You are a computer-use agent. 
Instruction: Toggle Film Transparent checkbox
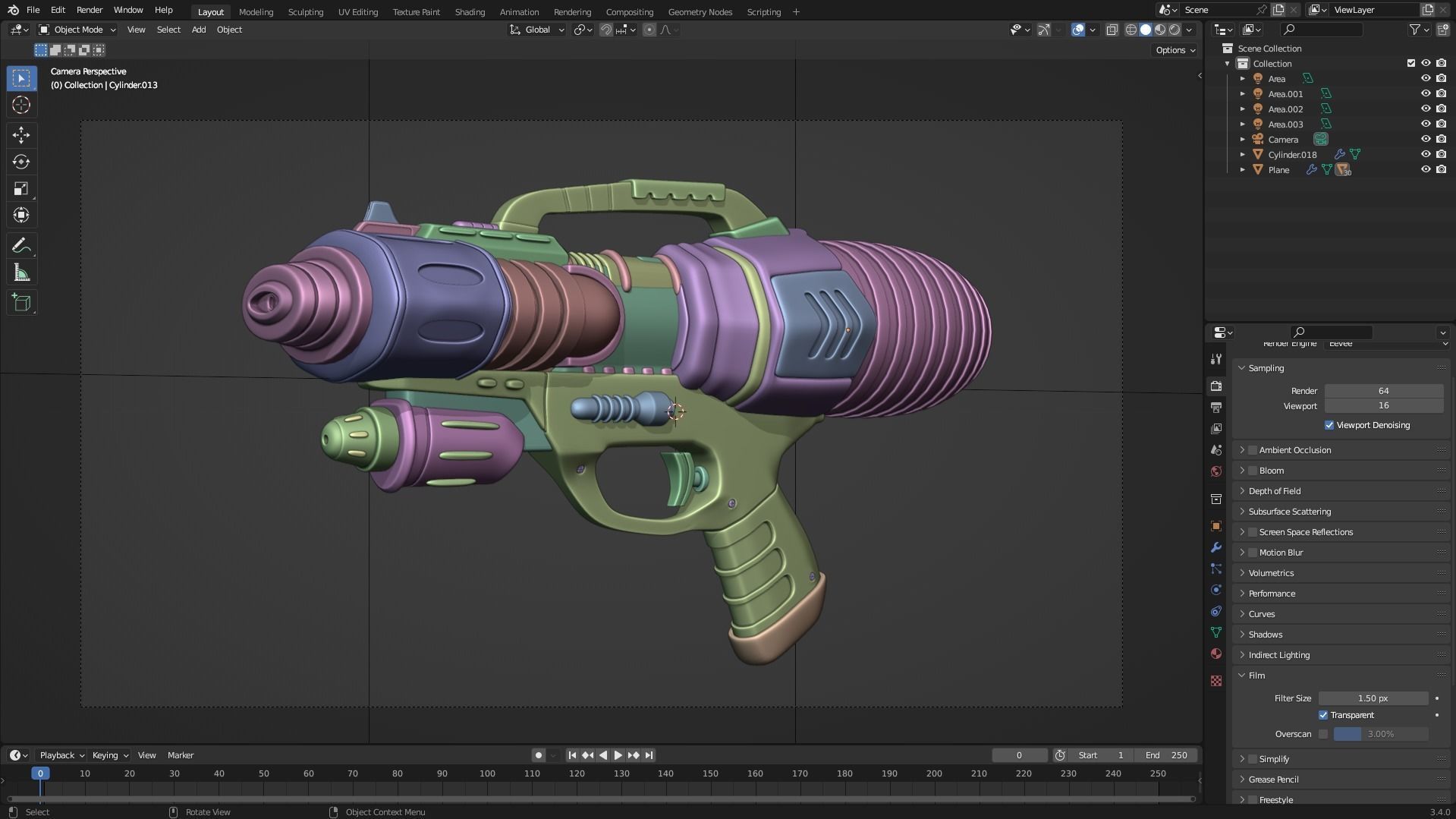tap(1323, 715)
